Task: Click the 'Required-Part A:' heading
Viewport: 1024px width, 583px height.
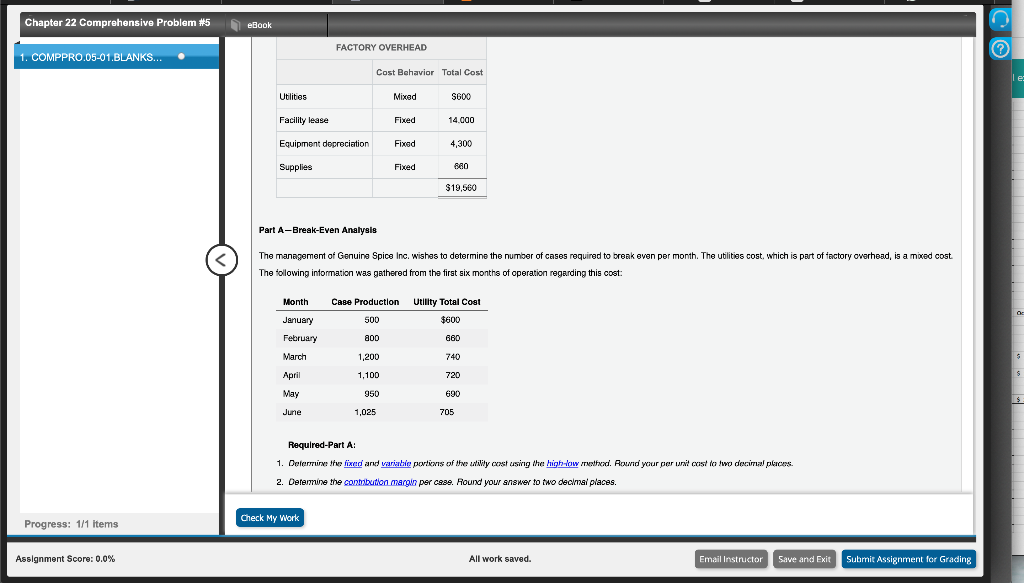Action: [x=321, y=445]
